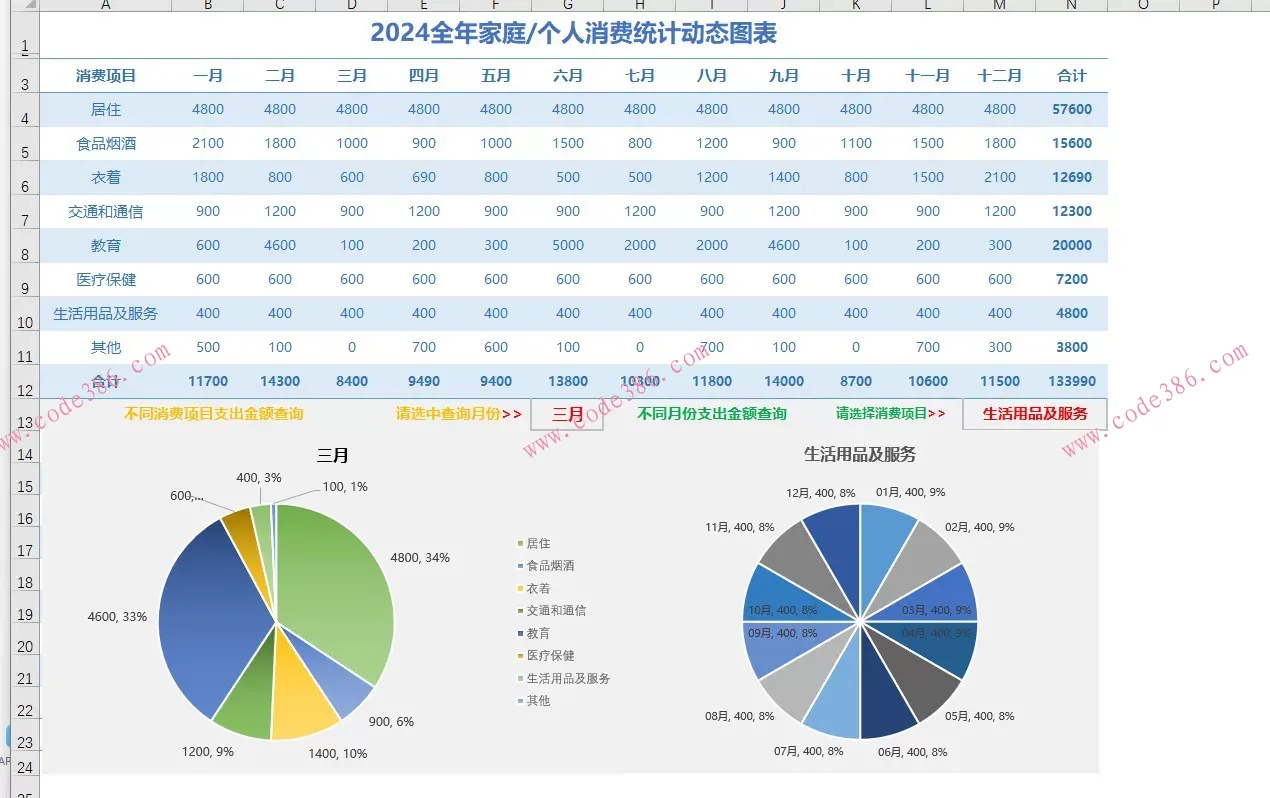Select the pie data label 100, 1%

tap(345, 487)
